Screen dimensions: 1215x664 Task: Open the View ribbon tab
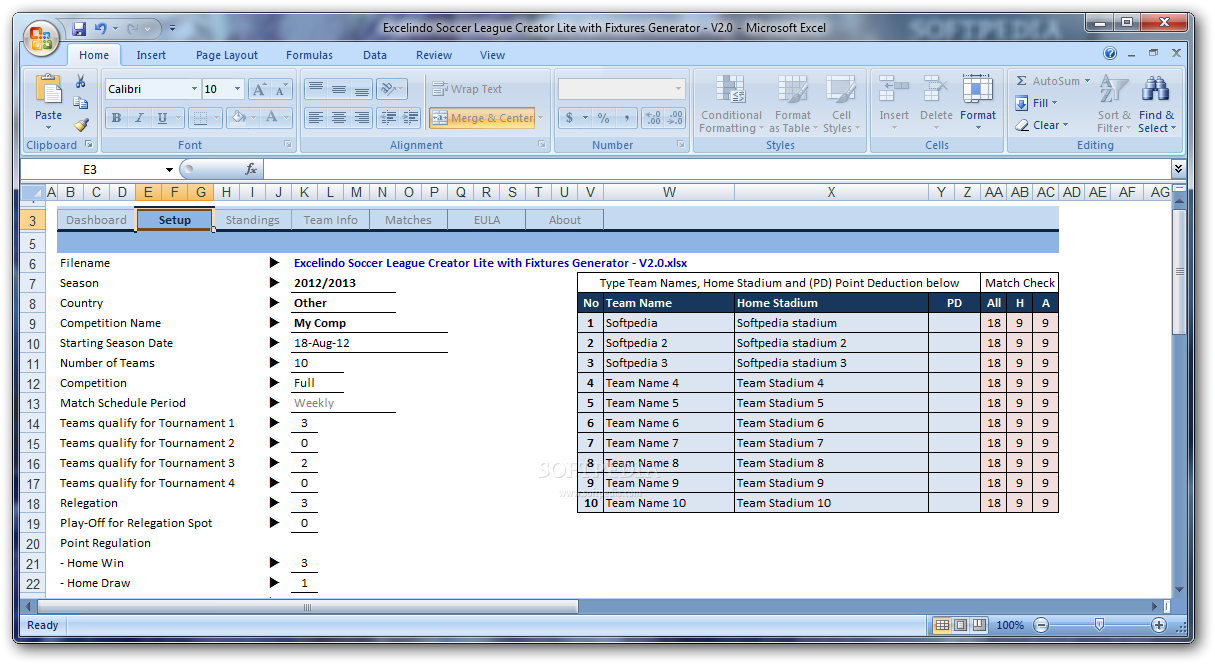(493, 55)
